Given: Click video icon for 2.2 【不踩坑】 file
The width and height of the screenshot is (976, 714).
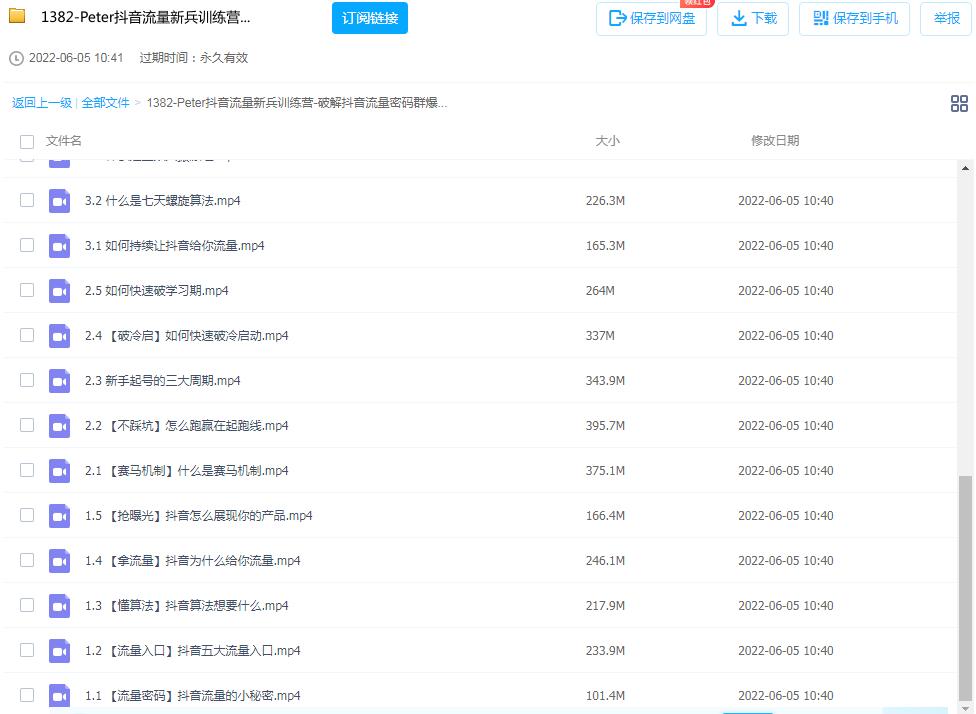Looking at the screenshot, I should click(60, 426).
